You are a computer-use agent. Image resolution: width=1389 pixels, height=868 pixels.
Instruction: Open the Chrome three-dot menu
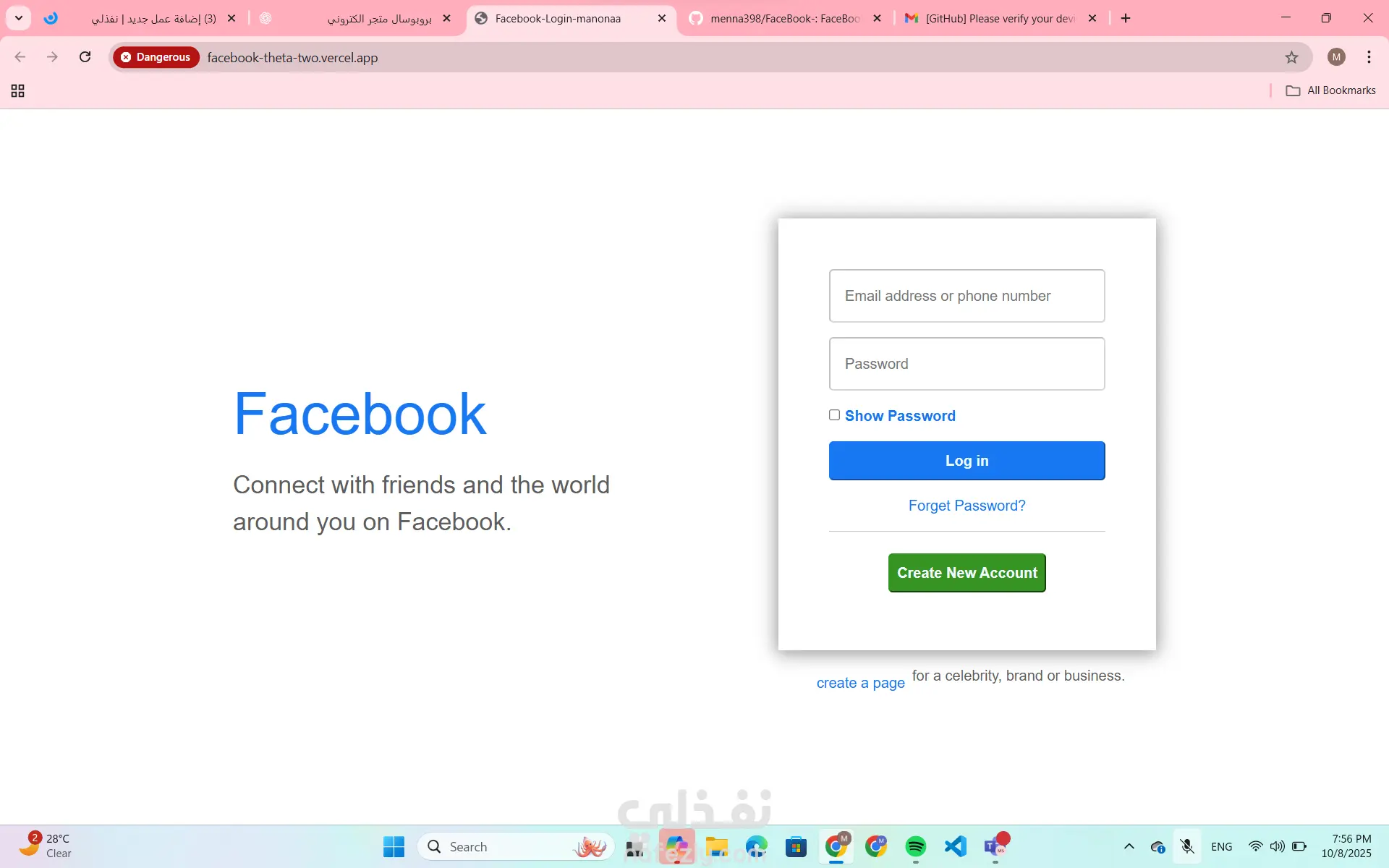click(x=1369, y=57)
